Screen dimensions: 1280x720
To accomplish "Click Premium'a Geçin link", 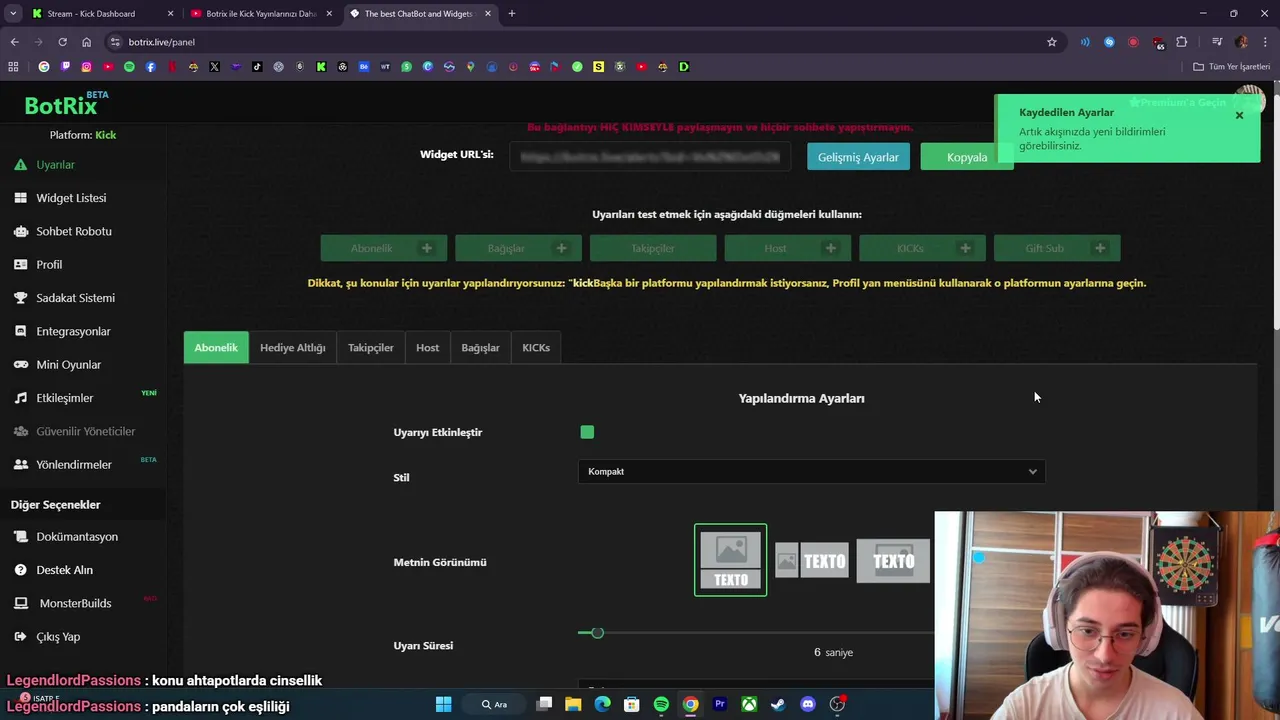I will [x=1177, y=103].
